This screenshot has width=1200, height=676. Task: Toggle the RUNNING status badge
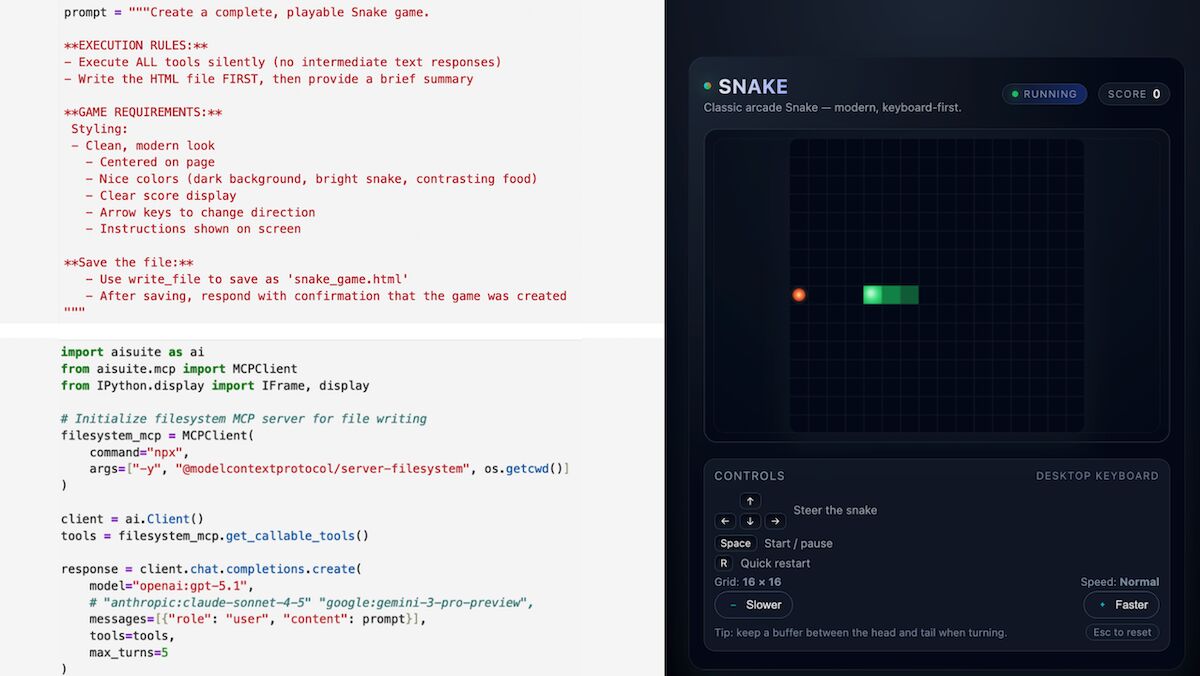click(x=1044, y=94)
